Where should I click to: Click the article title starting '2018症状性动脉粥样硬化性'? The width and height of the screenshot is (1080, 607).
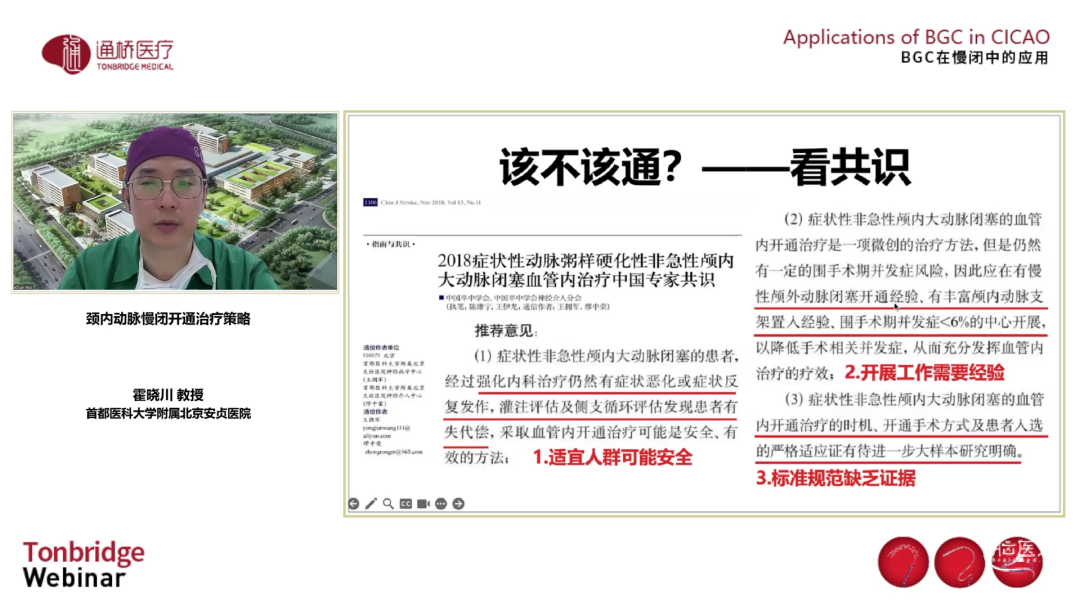click(x=586, y=270)
